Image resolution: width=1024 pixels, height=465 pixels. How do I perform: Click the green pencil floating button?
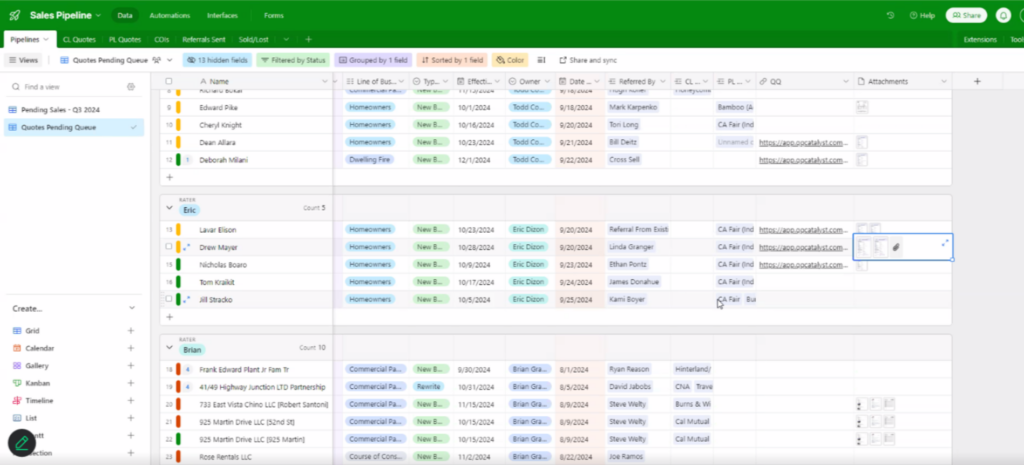[22, 441]
